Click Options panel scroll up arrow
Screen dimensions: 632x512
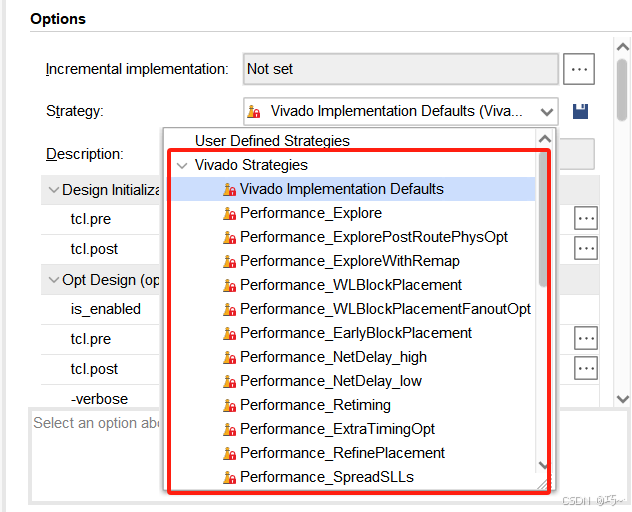point(623,47)
